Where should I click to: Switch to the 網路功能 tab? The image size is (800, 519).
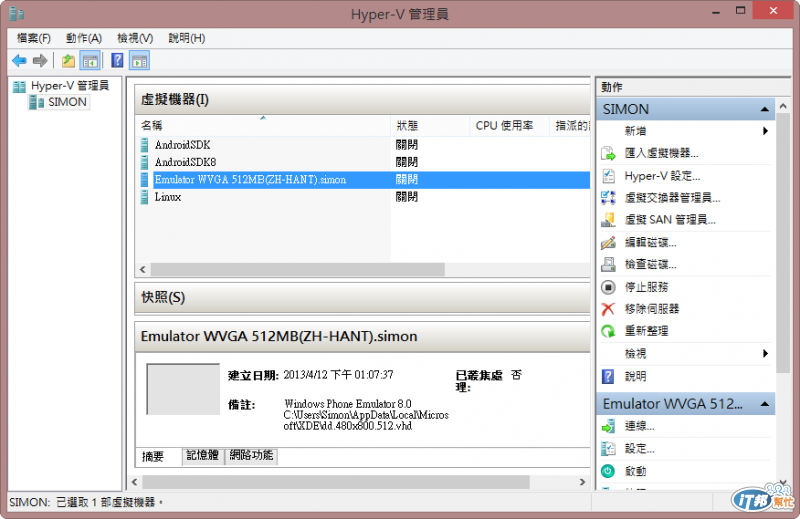pos(251,455)
